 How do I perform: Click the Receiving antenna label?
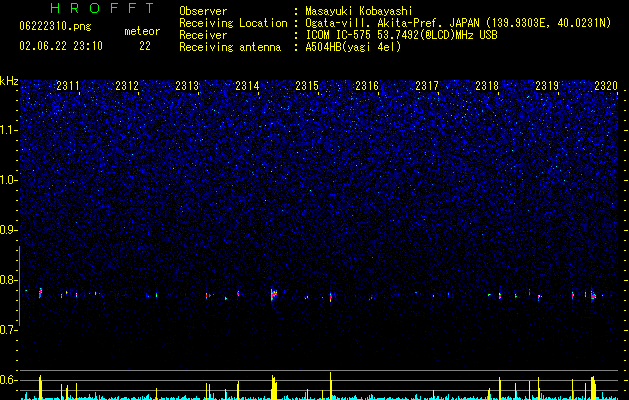coord(230,47)
